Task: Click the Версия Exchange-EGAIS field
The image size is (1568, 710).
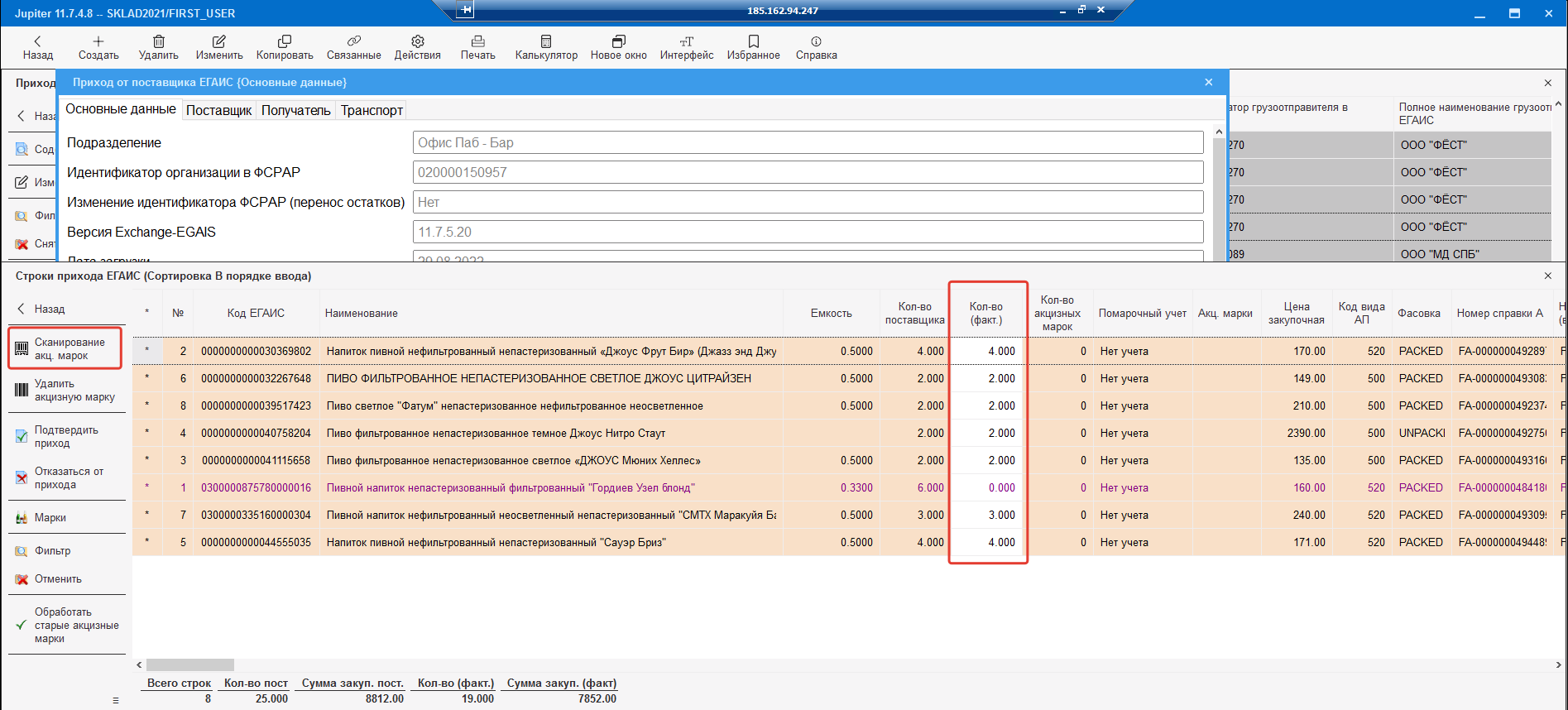Action: pyautogui.click(x=808, y=232)
